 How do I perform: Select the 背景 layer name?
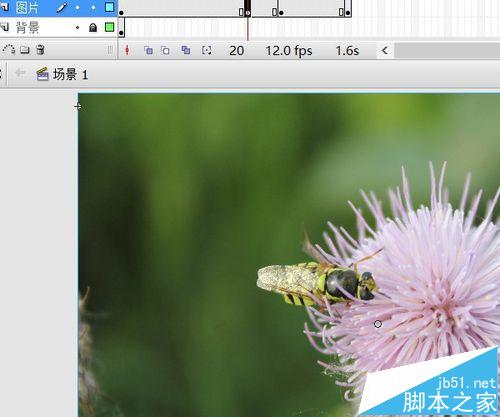click(27, 27)
